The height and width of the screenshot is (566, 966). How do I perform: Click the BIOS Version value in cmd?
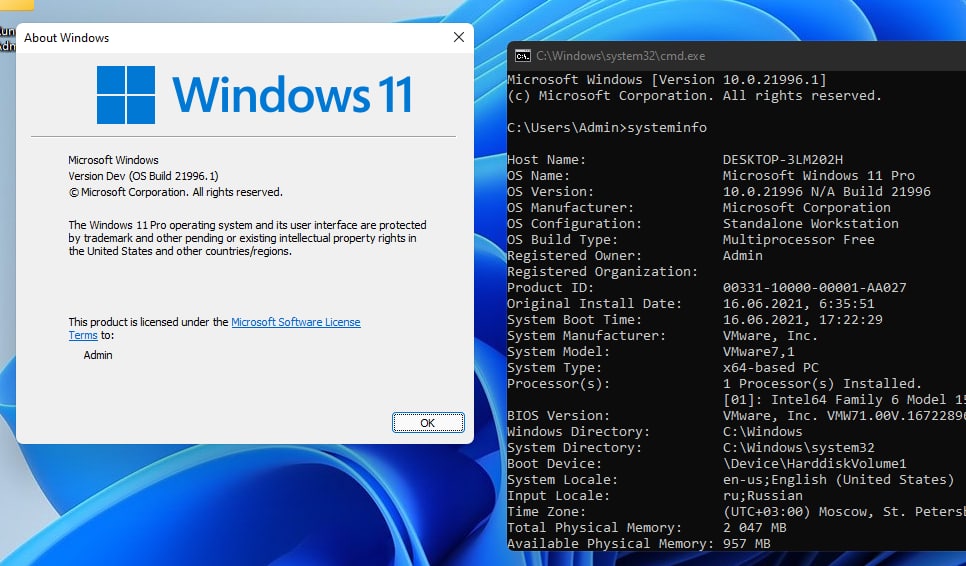click(844, 416)
